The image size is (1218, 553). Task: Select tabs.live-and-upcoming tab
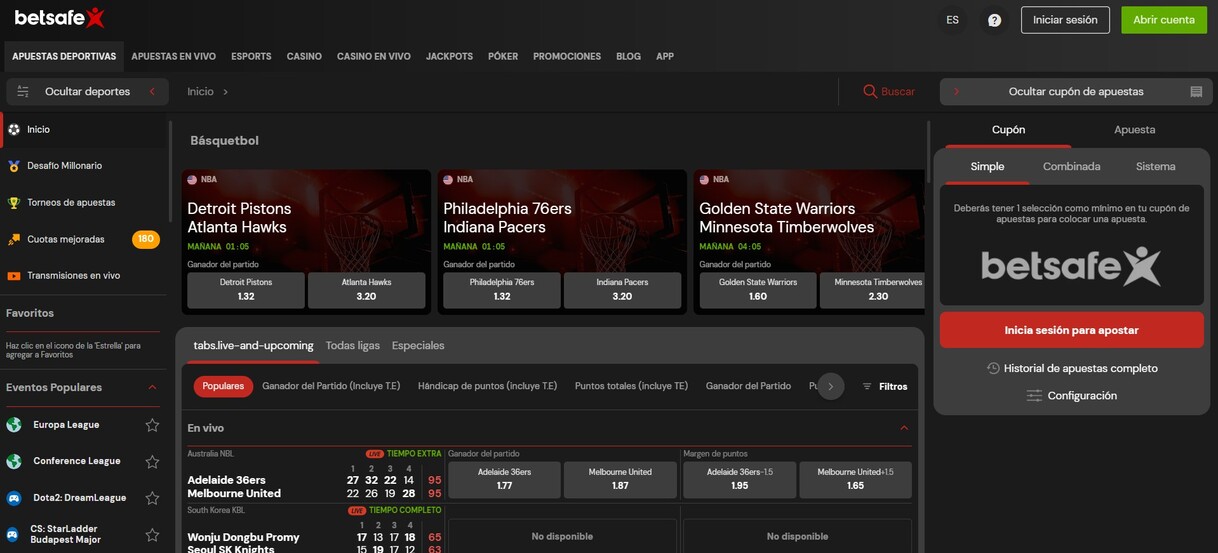point(253,346)
